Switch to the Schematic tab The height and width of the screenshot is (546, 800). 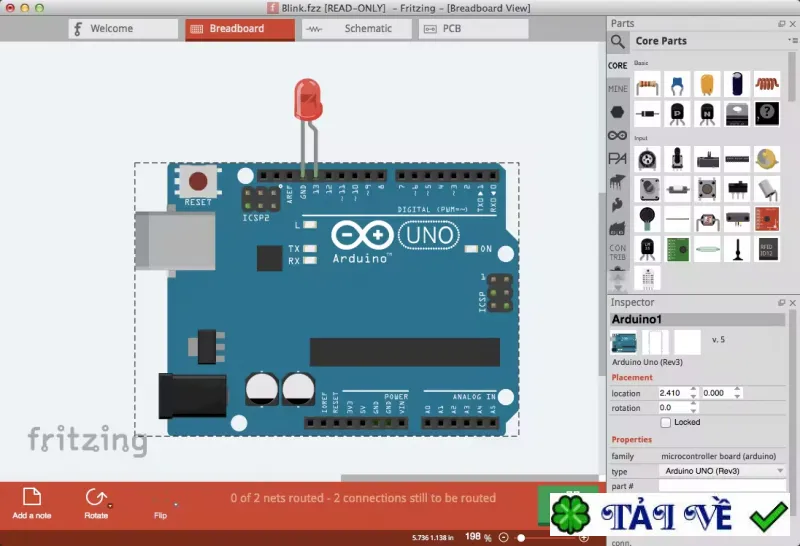[357, 29]
